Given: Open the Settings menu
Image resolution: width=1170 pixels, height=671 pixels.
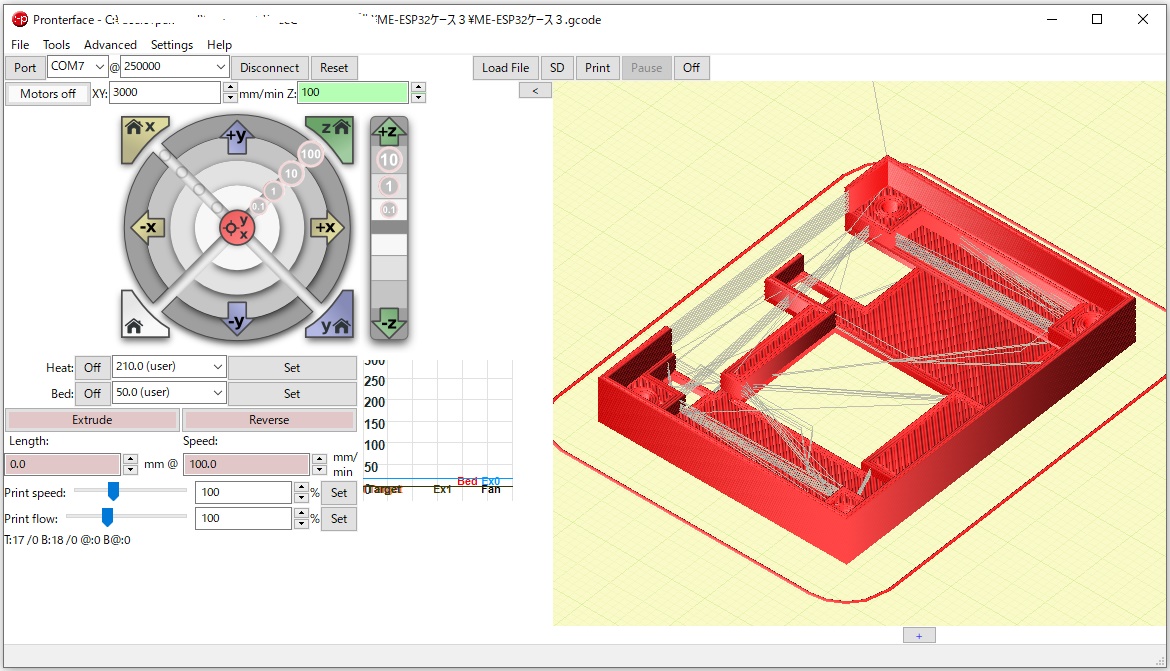Looking at the screenshot, I should tap(172, 45).
